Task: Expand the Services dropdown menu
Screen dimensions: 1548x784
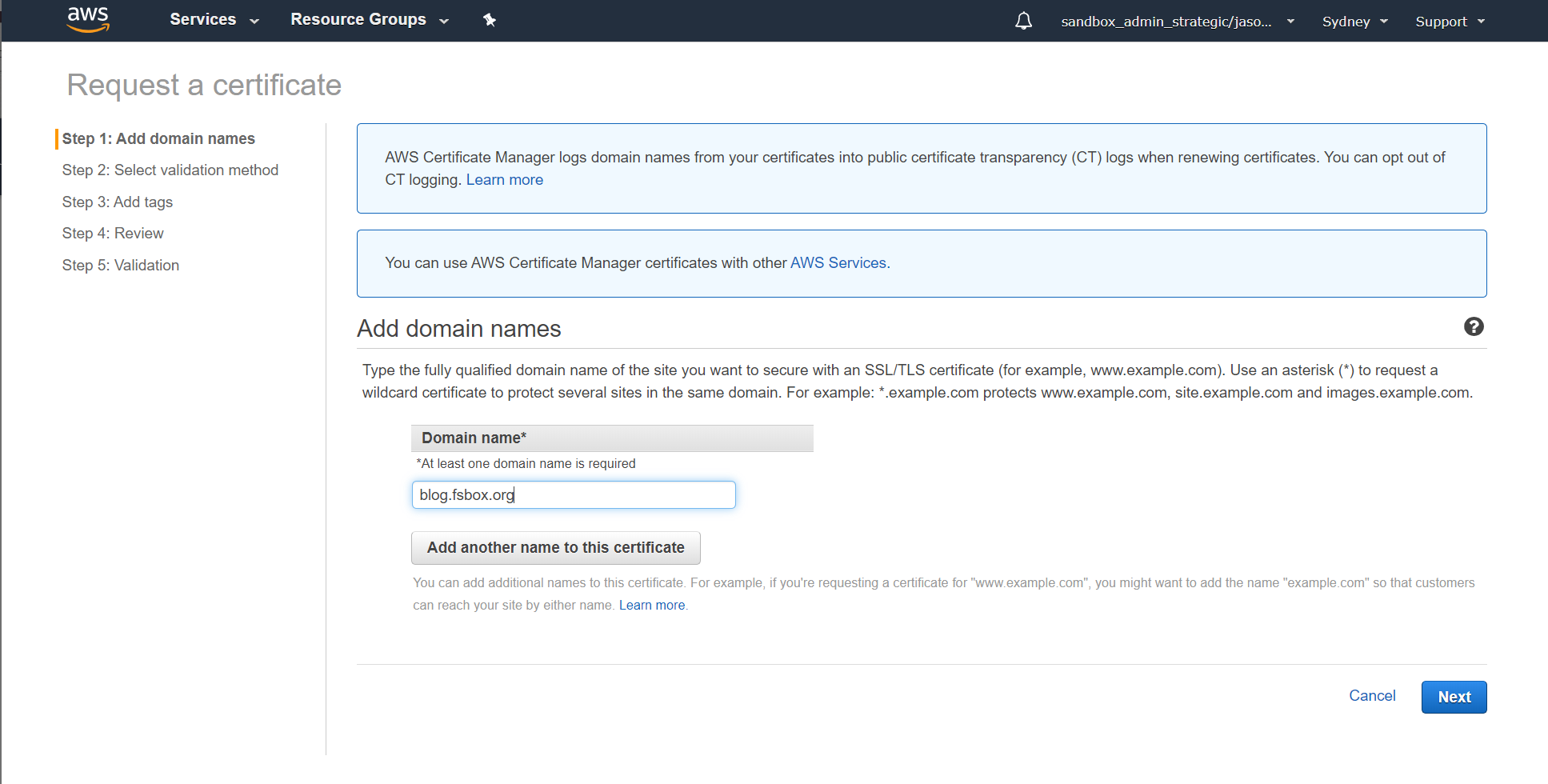Action: coord(214,20)
